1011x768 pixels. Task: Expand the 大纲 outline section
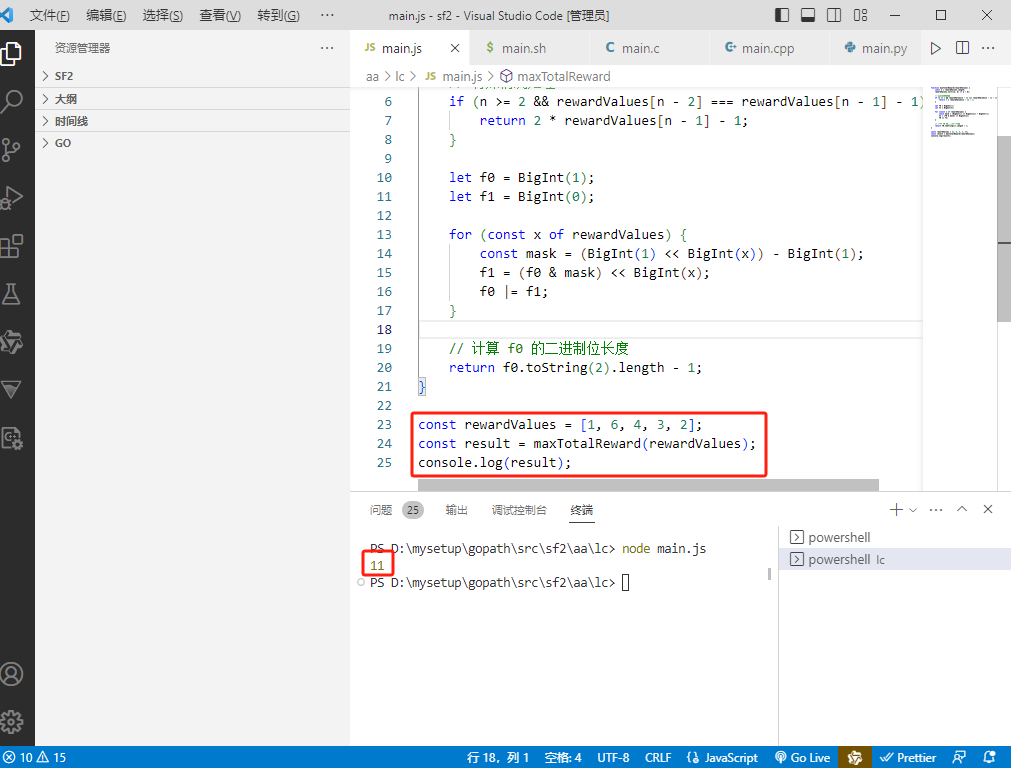point(192,99)
